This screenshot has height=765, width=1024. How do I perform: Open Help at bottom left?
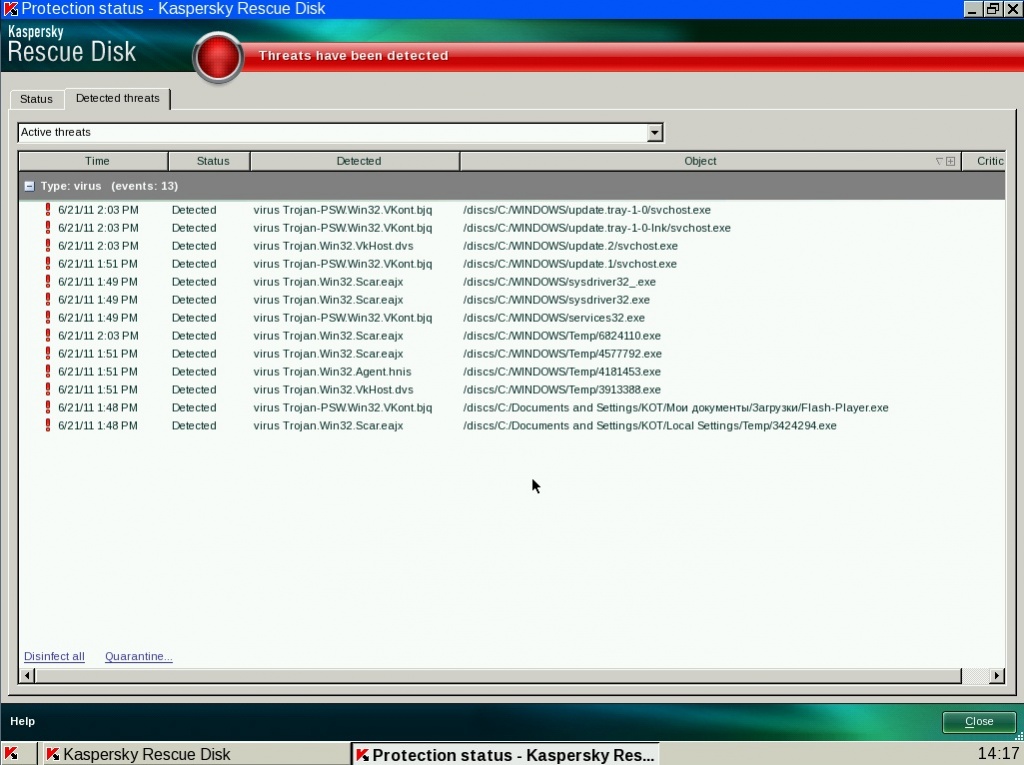pyautogui.click(x=22, y=721)
